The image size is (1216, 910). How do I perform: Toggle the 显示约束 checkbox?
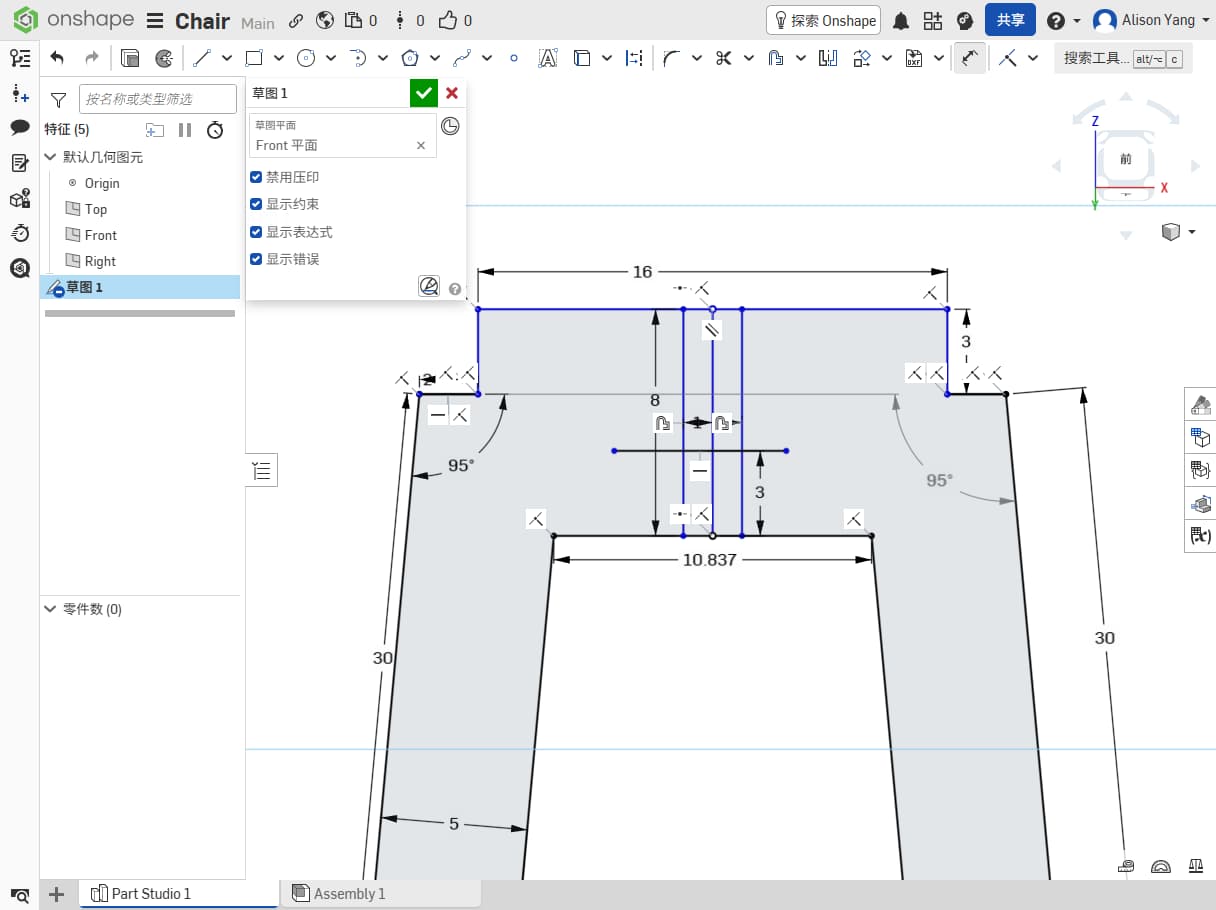coord(256,204)
